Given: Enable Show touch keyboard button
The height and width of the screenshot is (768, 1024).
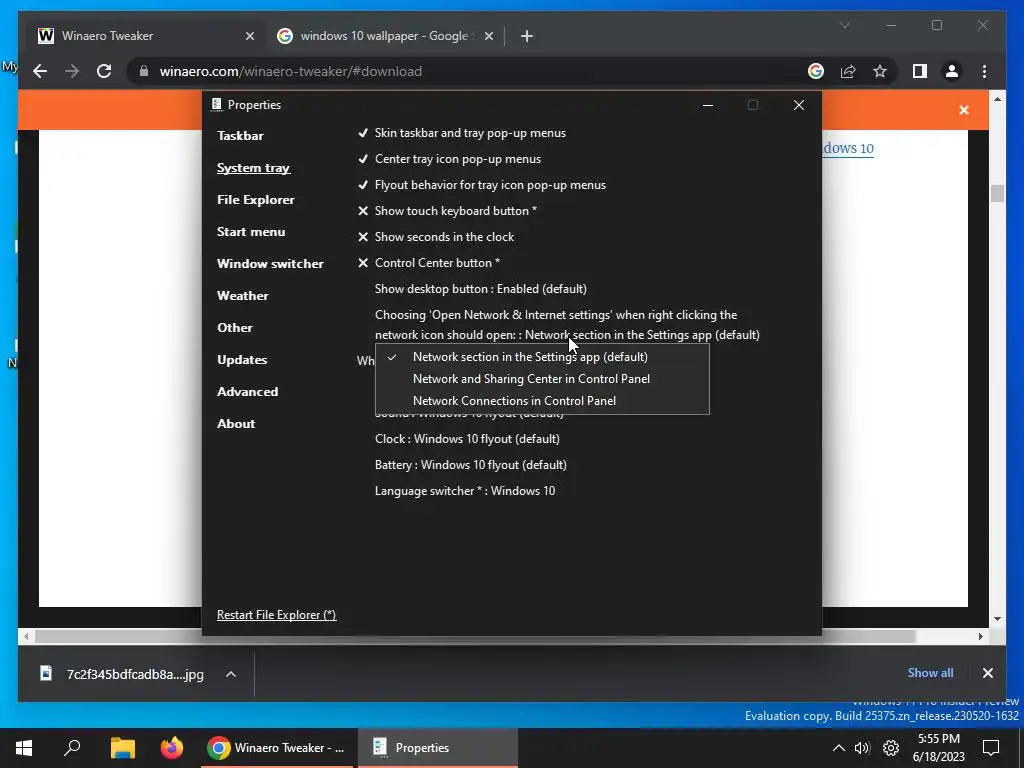Looking at the screenshot, I should (447, 211).
